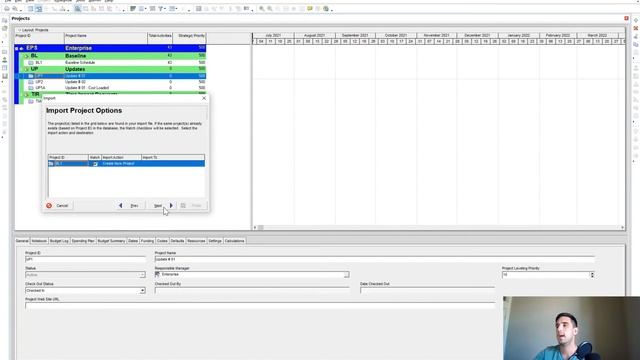Click the green globe icon in toolbar
The height and width of the screenshot is (360, 640).
pos(326,9)
